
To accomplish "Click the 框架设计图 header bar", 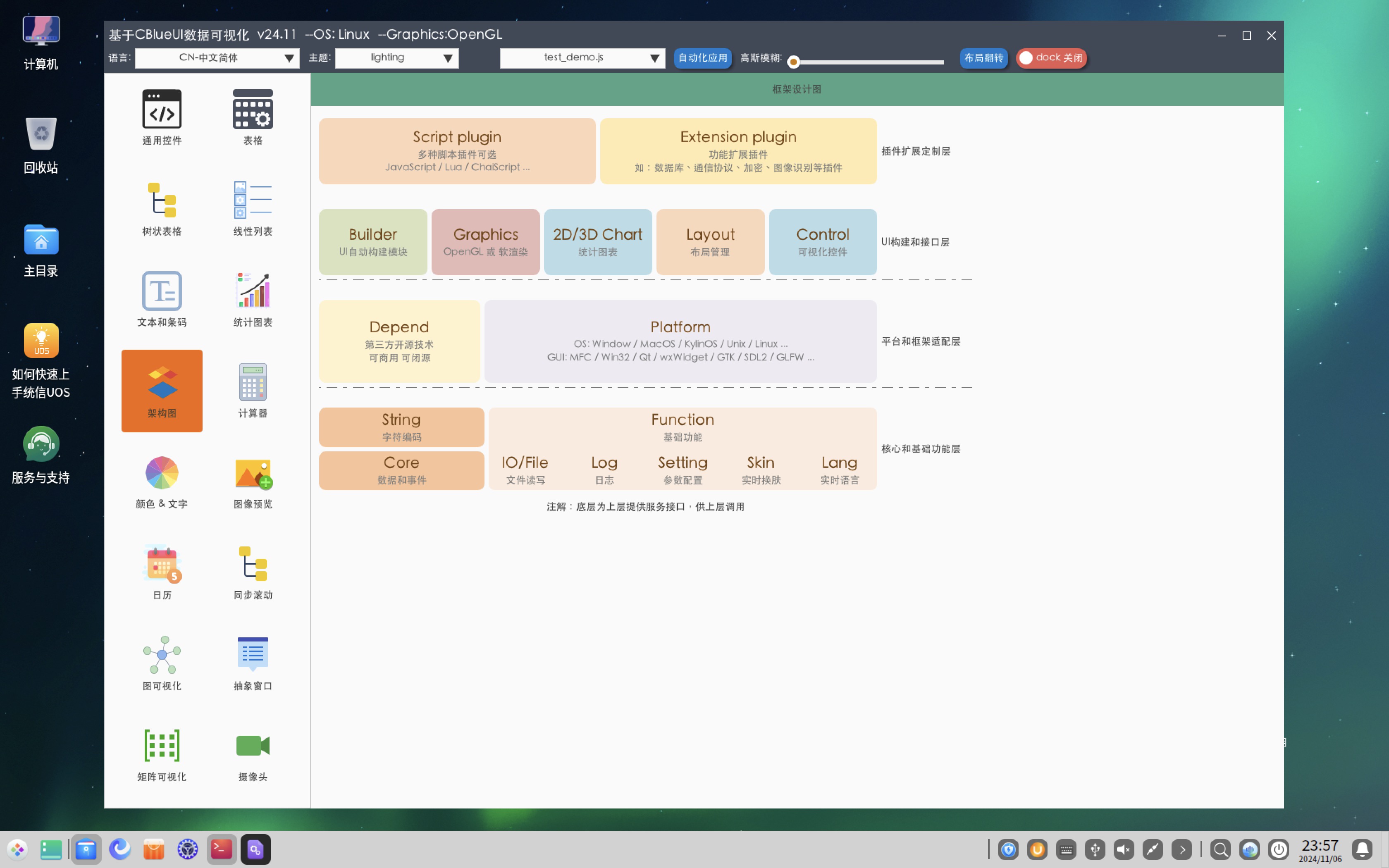I will coord(796,89).
